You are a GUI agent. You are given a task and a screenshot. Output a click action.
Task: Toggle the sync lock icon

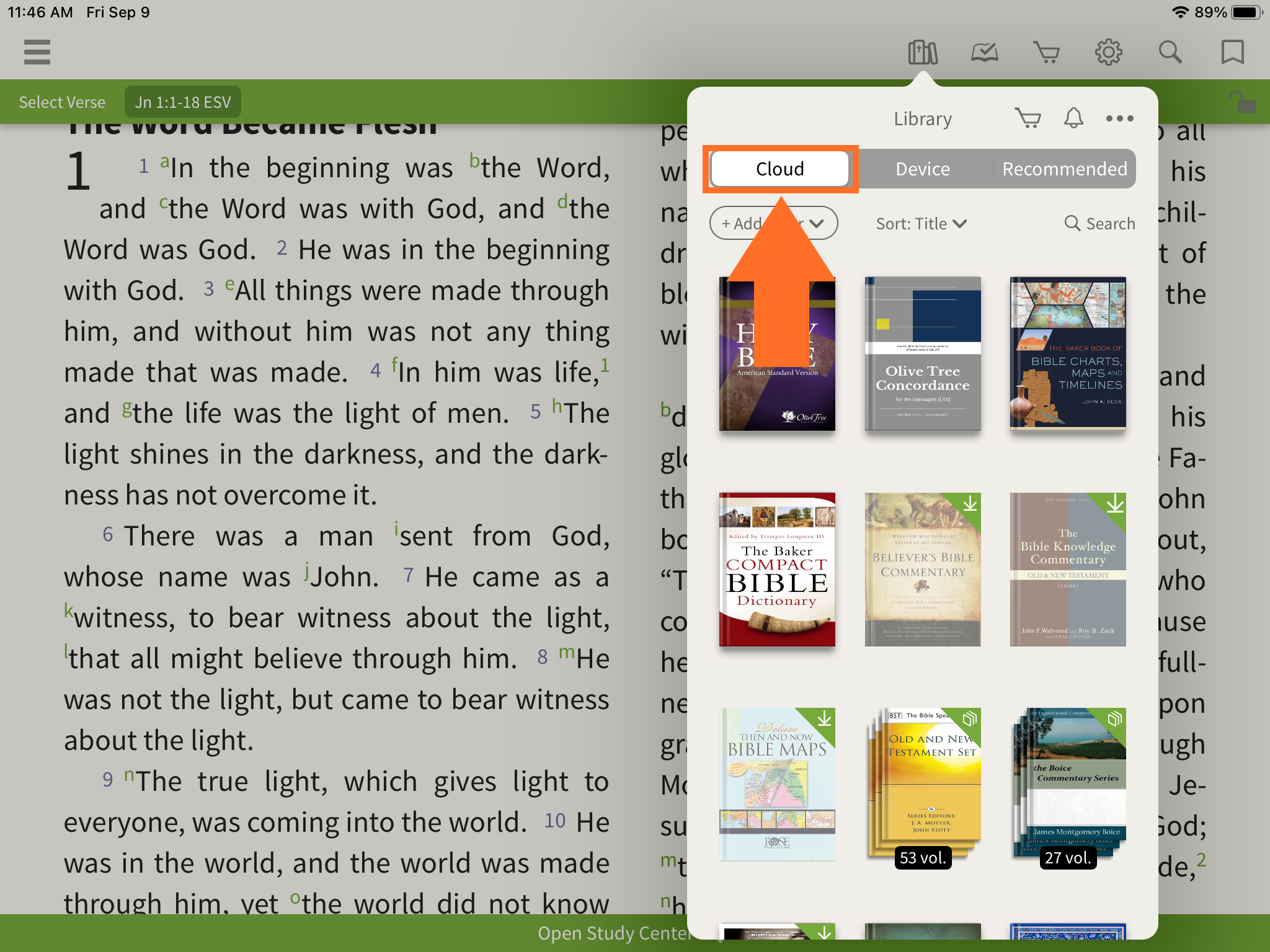pos(1242,102)
